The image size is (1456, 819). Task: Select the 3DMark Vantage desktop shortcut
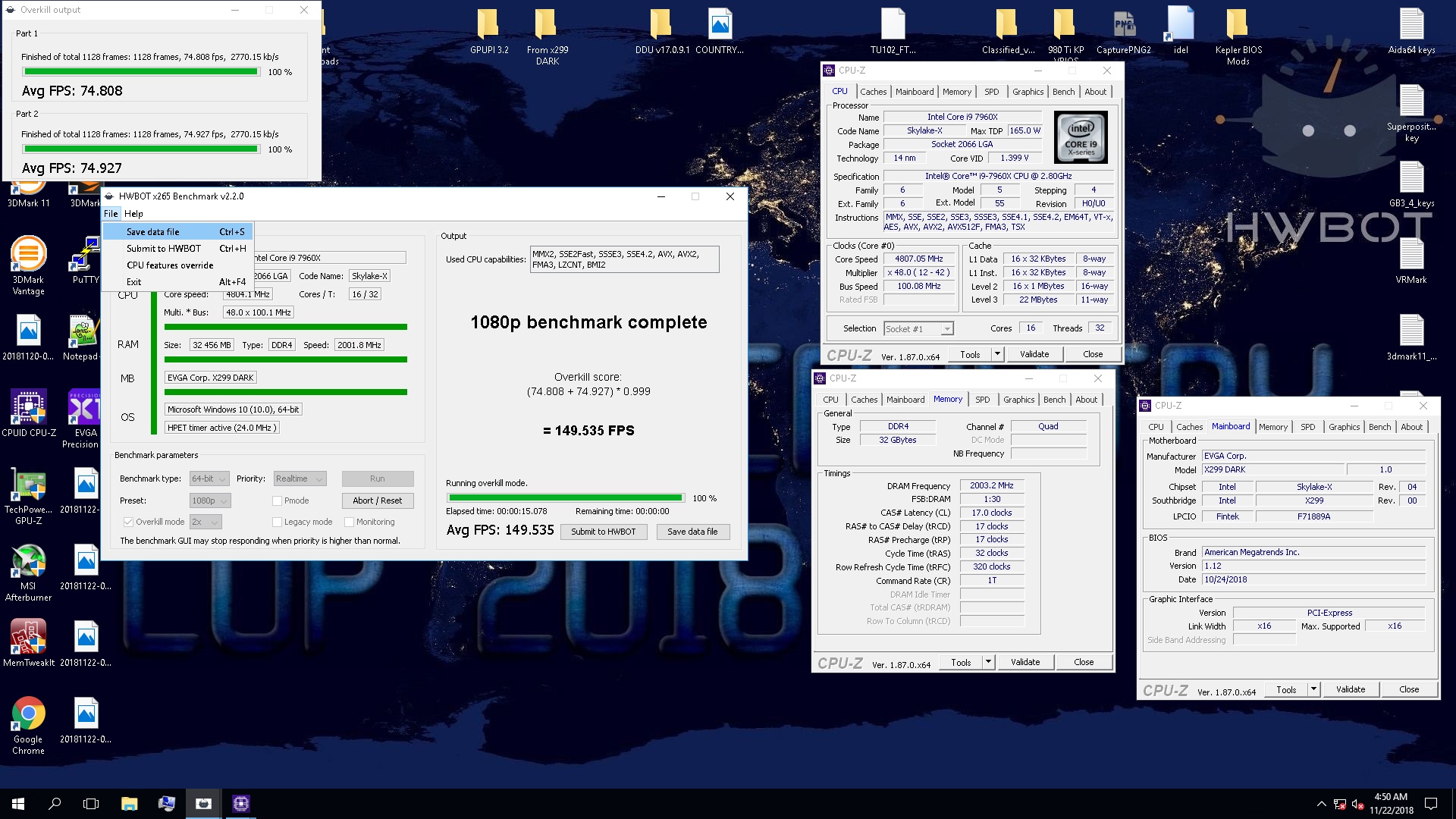pos(28,265)
